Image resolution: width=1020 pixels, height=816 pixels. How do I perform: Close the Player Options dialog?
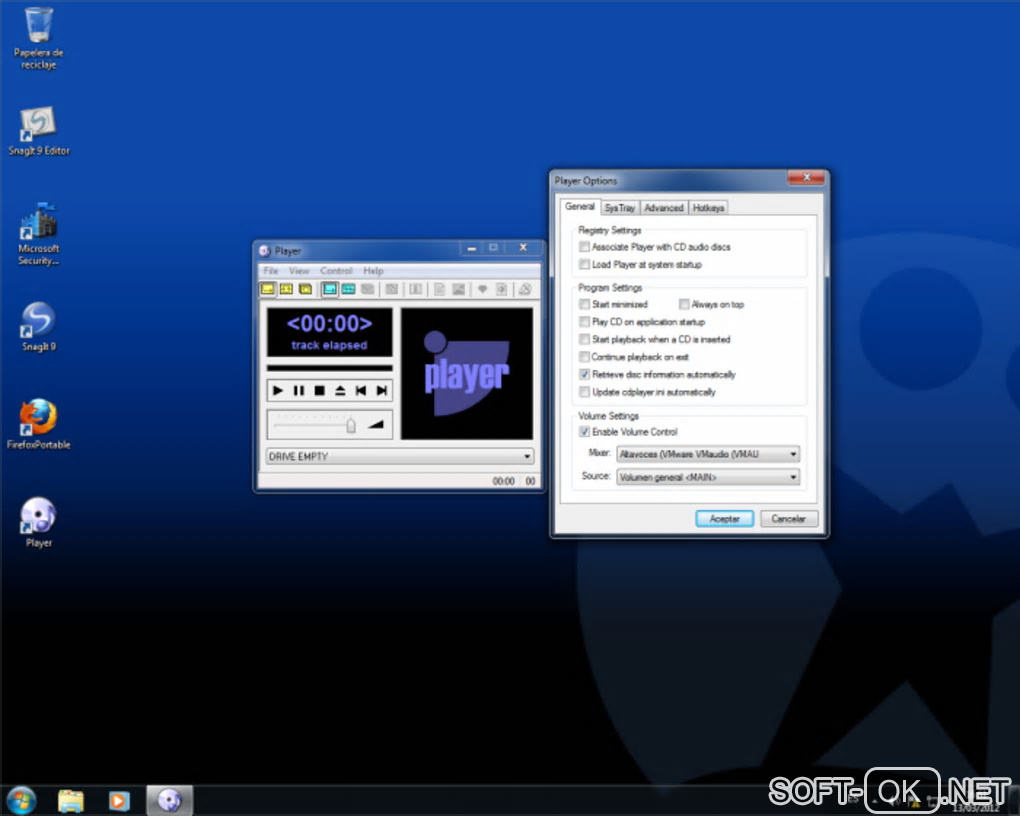(x=807, y=177)
